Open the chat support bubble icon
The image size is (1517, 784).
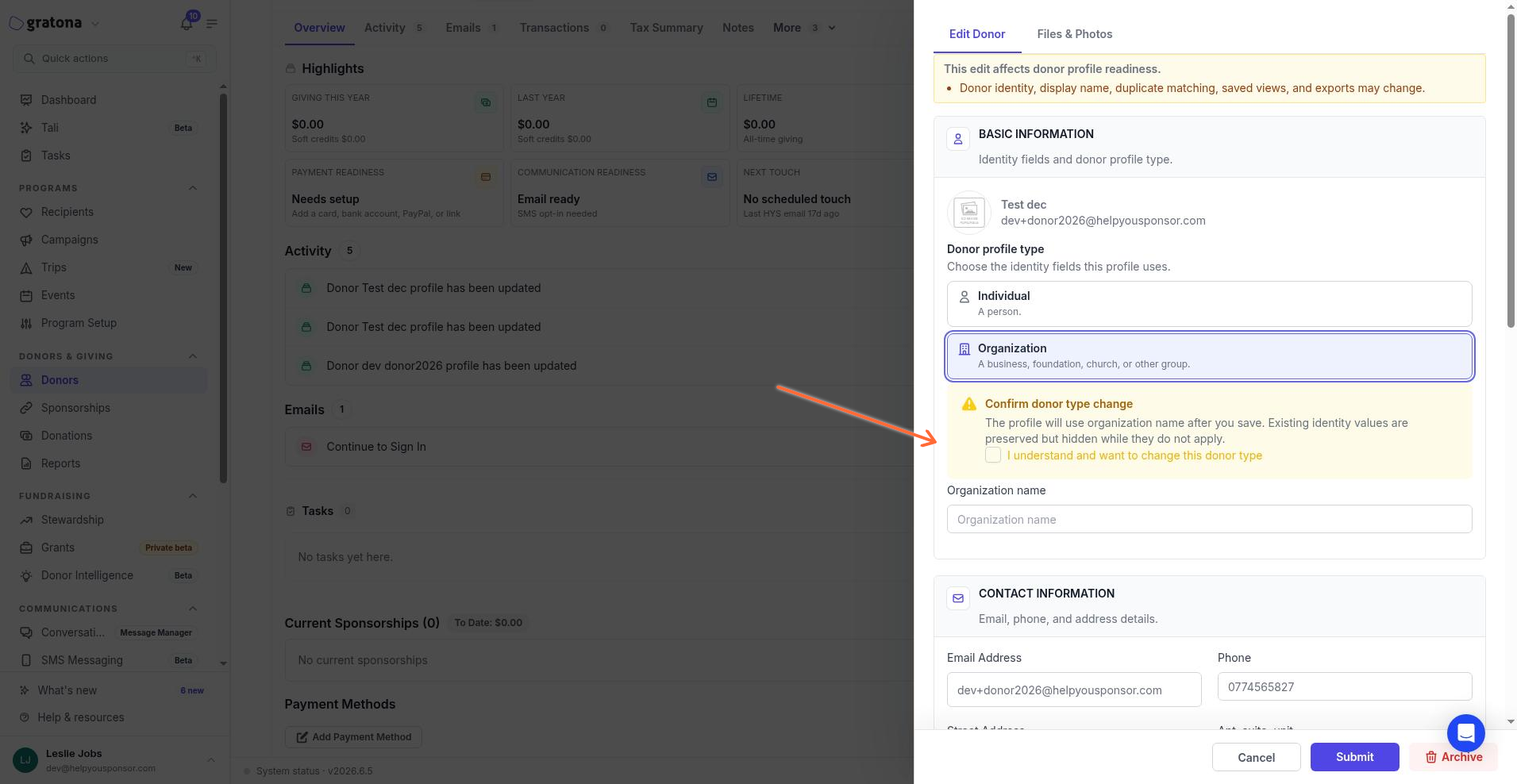[1465, 732]
